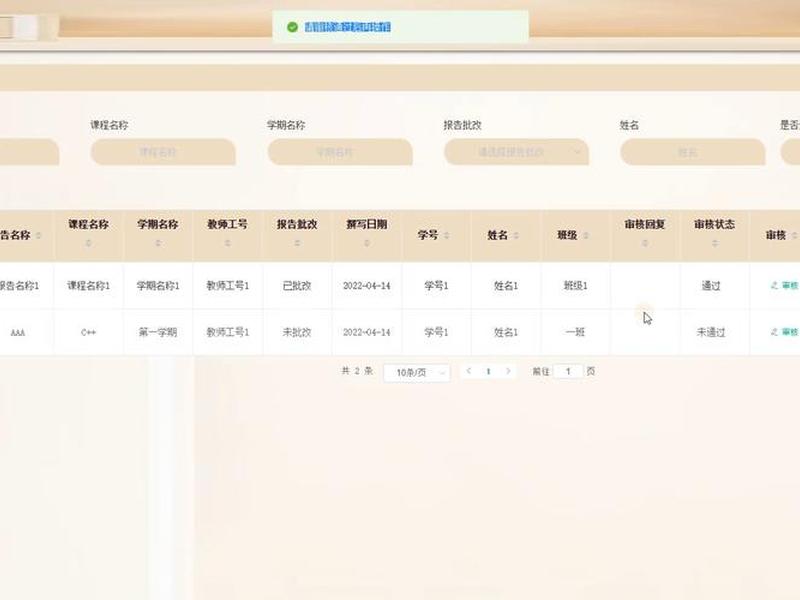Click the success notification message text
800x600 pixels.
347,27
